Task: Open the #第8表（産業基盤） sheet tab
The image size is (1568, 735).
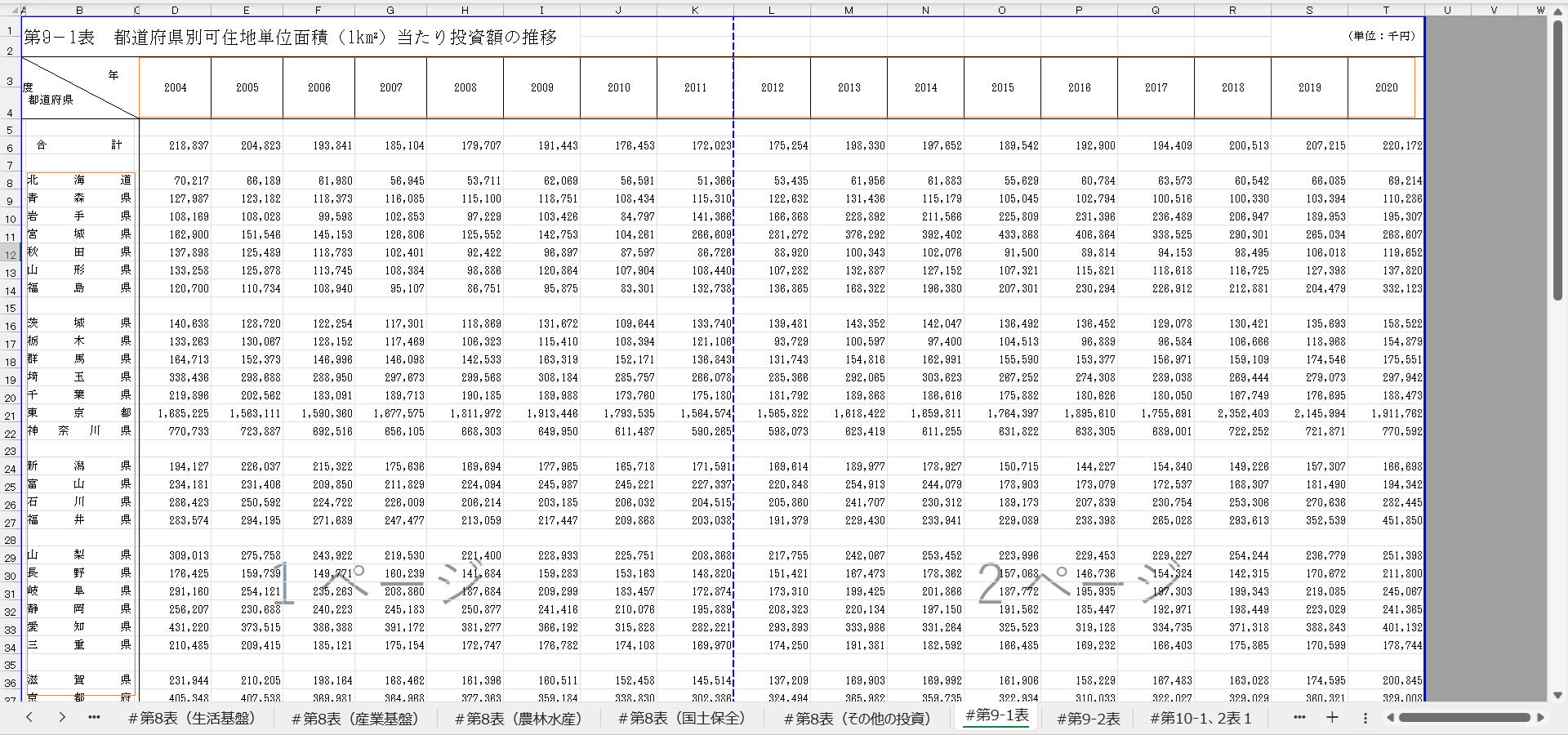Action: (355, 718)
